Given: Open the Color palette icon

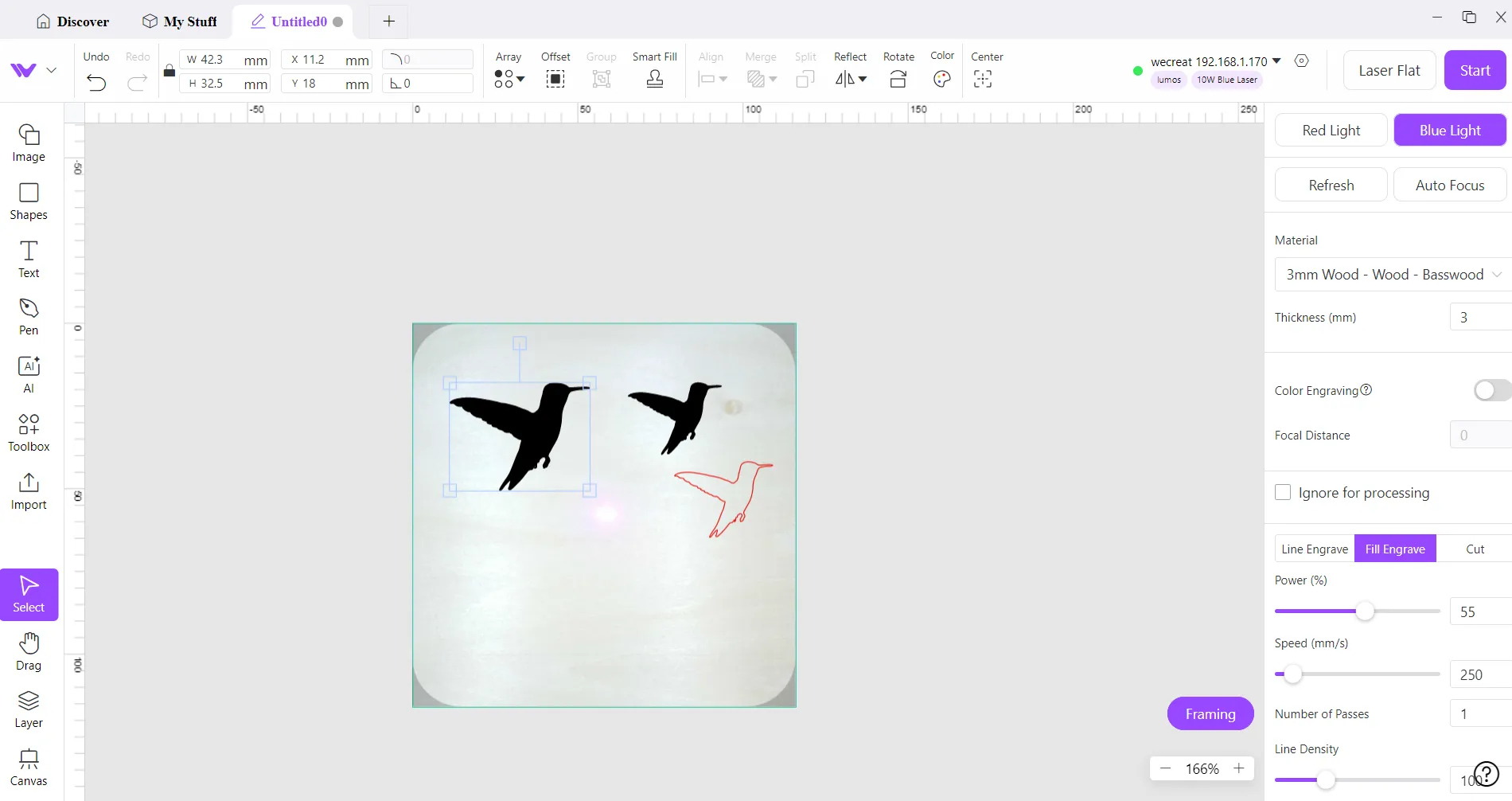Looking at the screenshot, I should coord(942,79).
